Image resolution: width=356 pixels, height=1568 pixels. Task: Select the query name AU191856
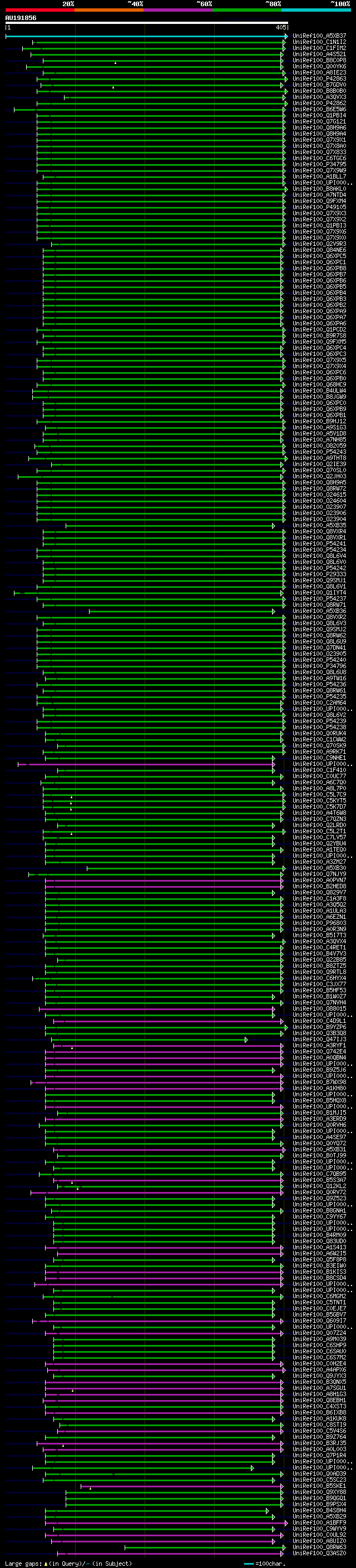click(21, 18)
